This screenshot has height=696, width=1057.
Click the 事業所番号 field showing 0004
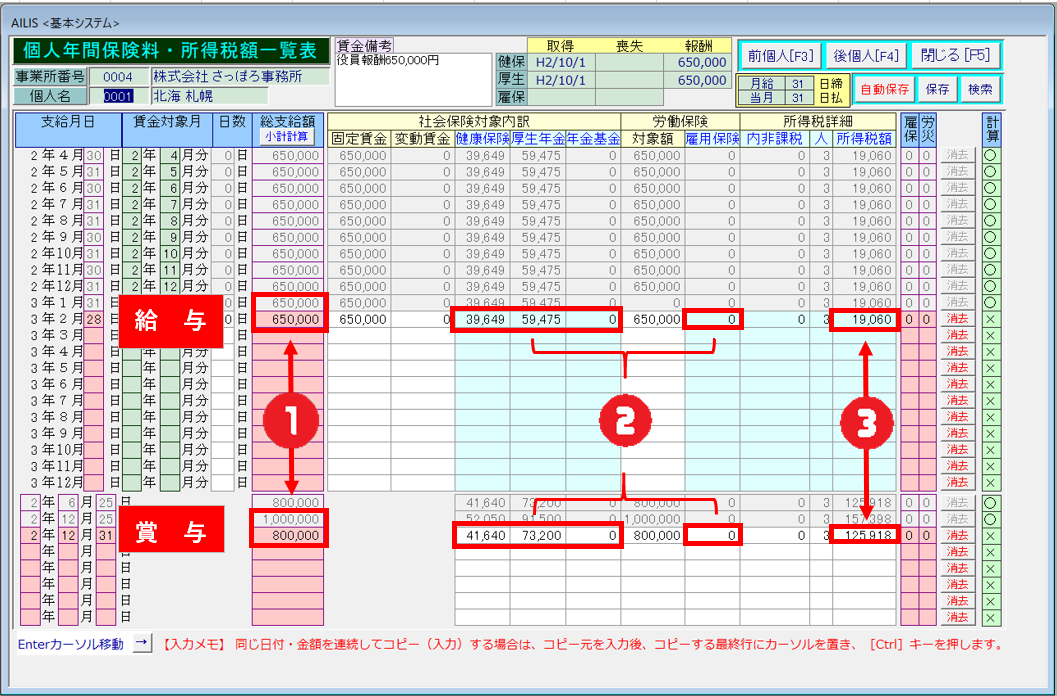pos(118,77)
